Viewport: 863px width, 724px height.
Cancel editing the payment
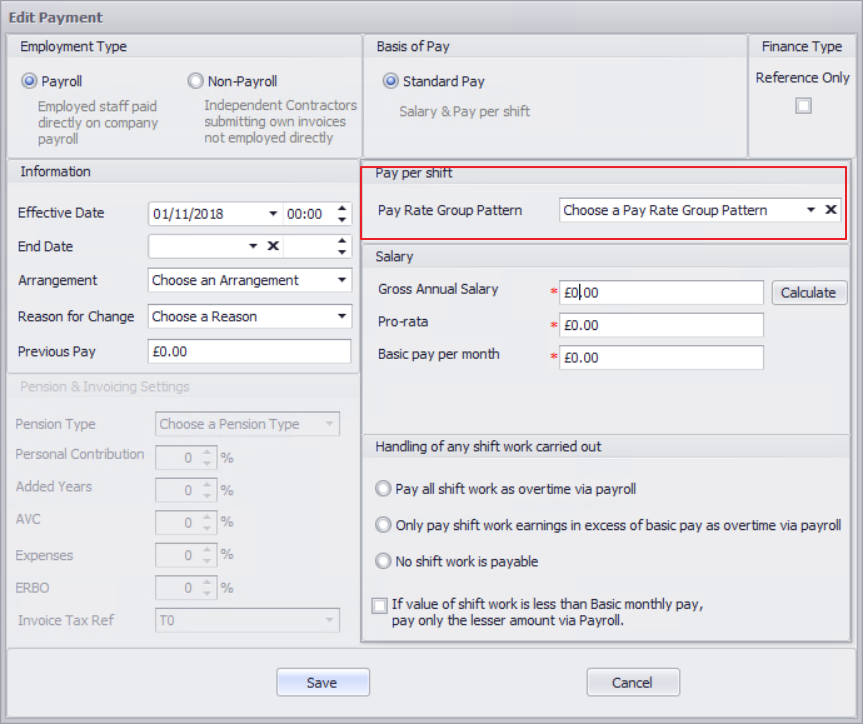632,683
